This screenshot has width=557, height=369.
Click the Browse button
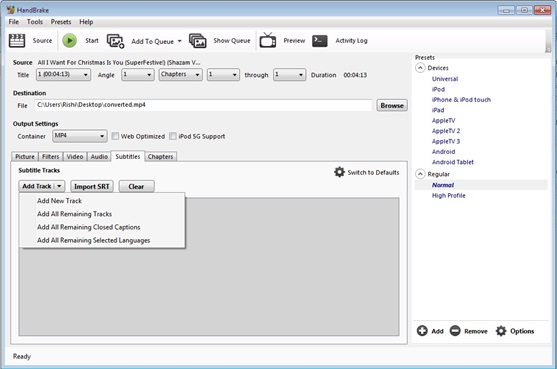[392, 105]
